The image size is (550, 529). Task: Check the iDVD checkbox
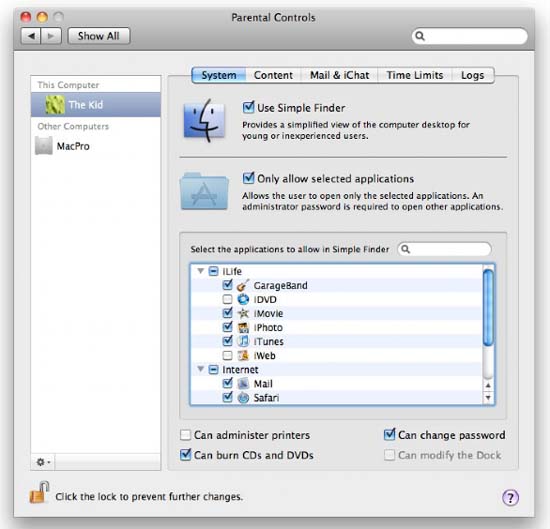[x=228, y=299]
